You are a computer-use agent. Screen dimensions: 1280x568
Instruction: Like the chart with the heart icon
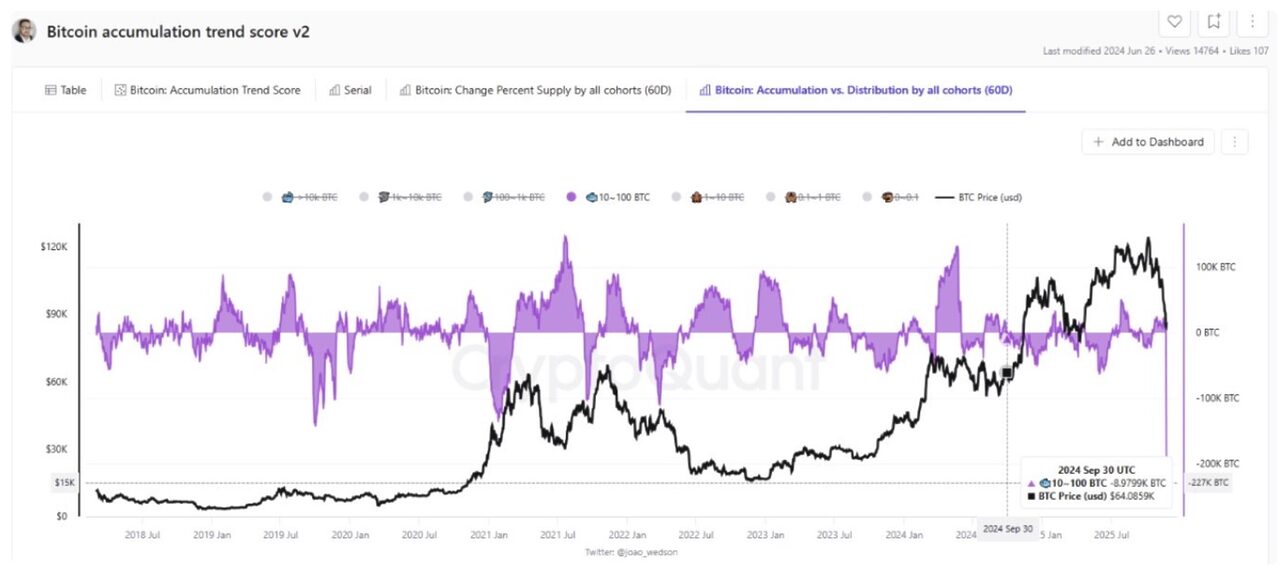pos(1175,21)
